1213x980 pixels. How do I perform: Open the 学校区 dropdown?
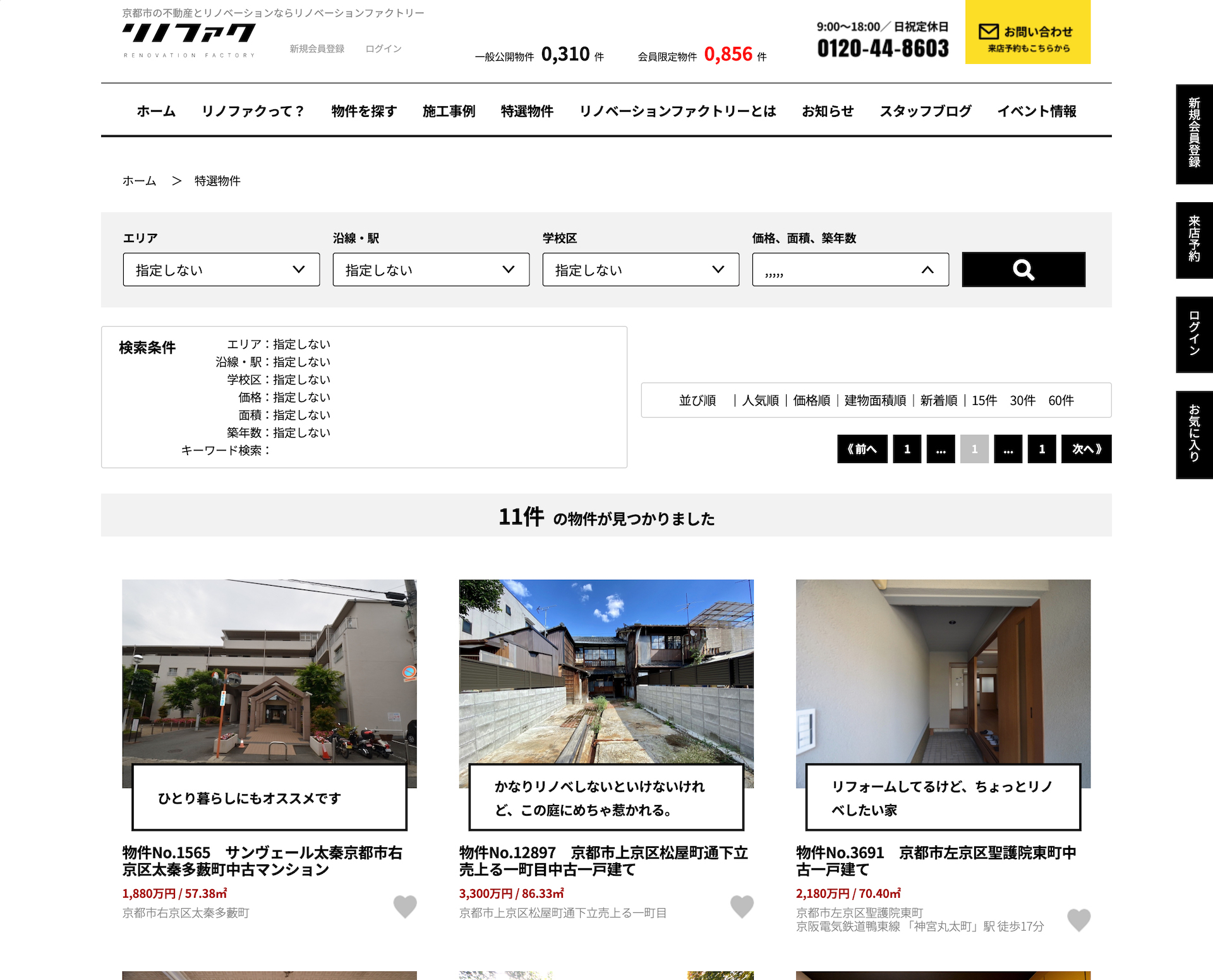(641, 270)
